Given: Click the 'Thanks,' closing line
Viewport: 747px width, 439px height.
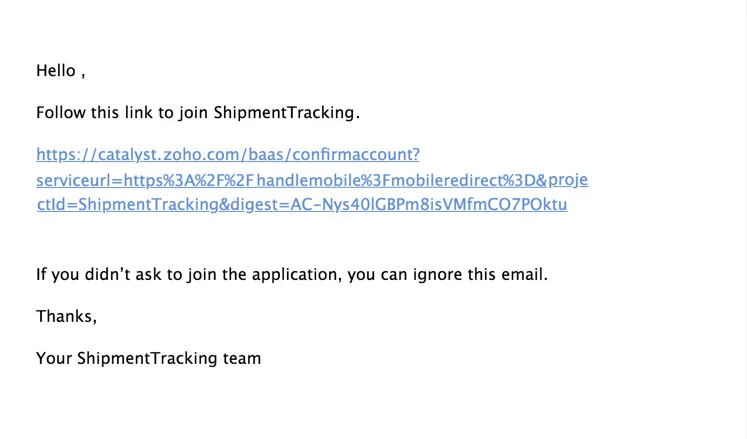Looking at the screenshot, I should tap(67, 316).
